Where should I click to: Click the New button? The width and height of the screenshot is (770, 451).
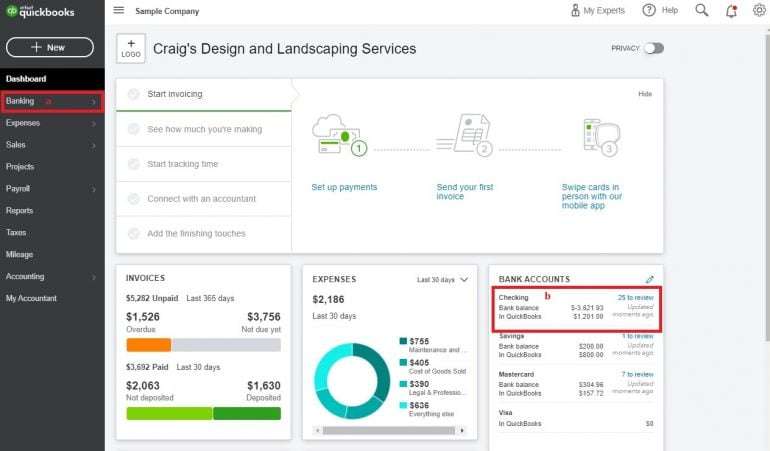click(x=50, y=47)
